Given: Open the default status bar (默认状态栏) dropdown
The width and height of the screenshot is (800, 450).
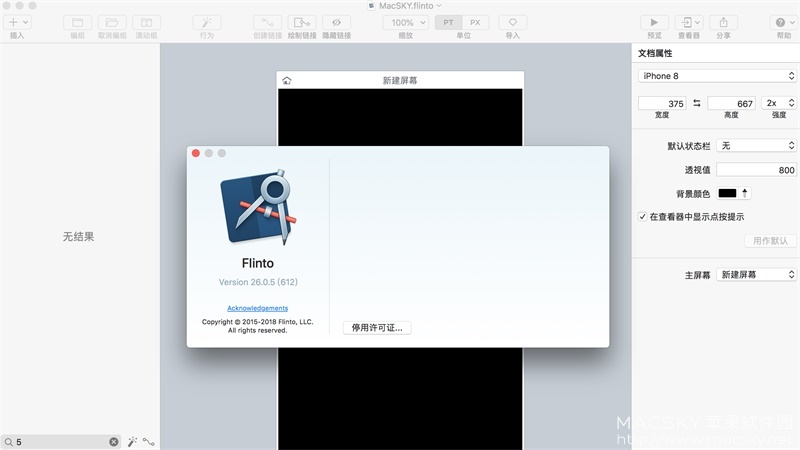Looking at the screenshot, I should tap(756, 146).
